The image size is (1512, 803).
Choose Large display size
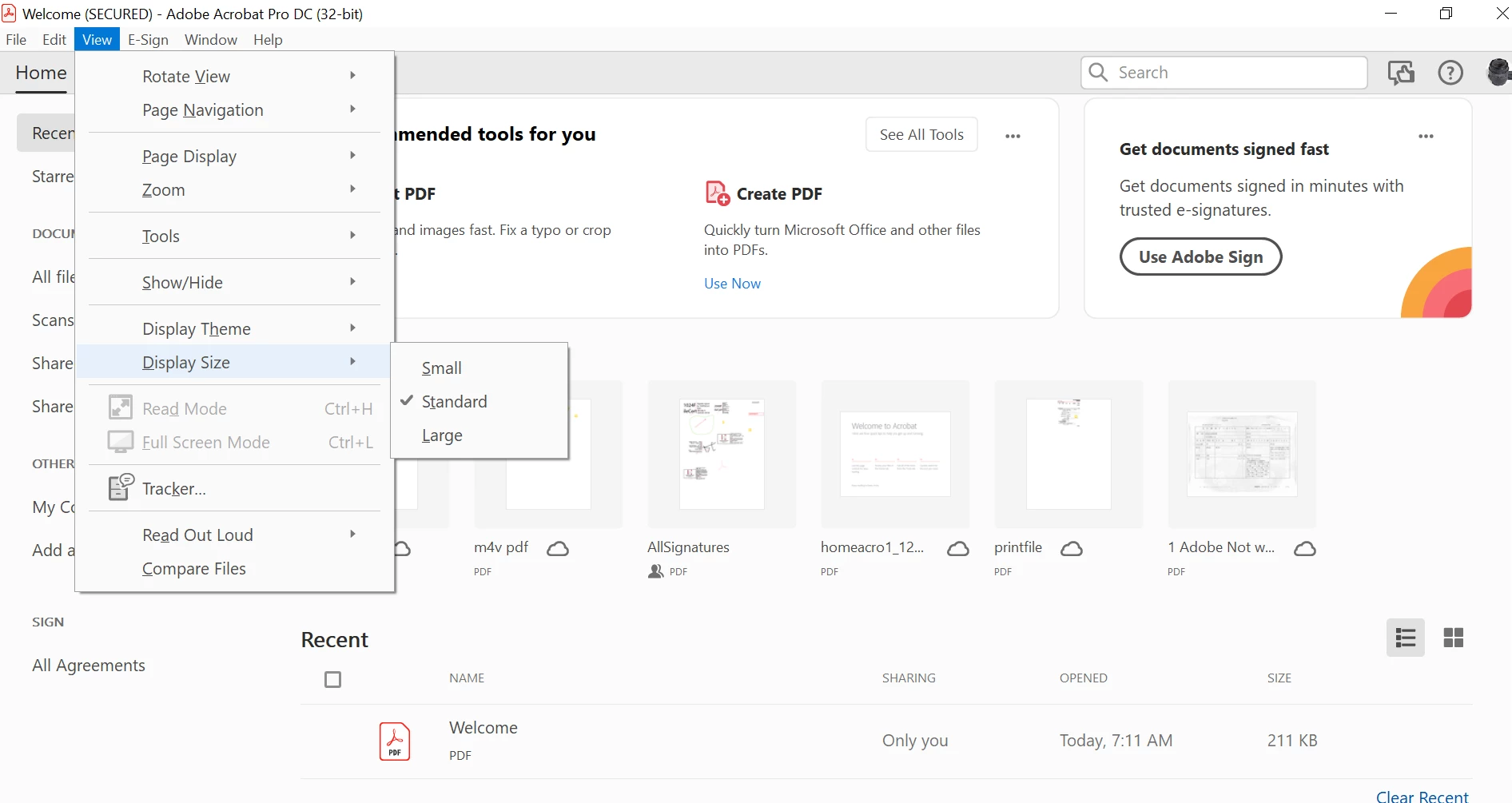(479, 435)
